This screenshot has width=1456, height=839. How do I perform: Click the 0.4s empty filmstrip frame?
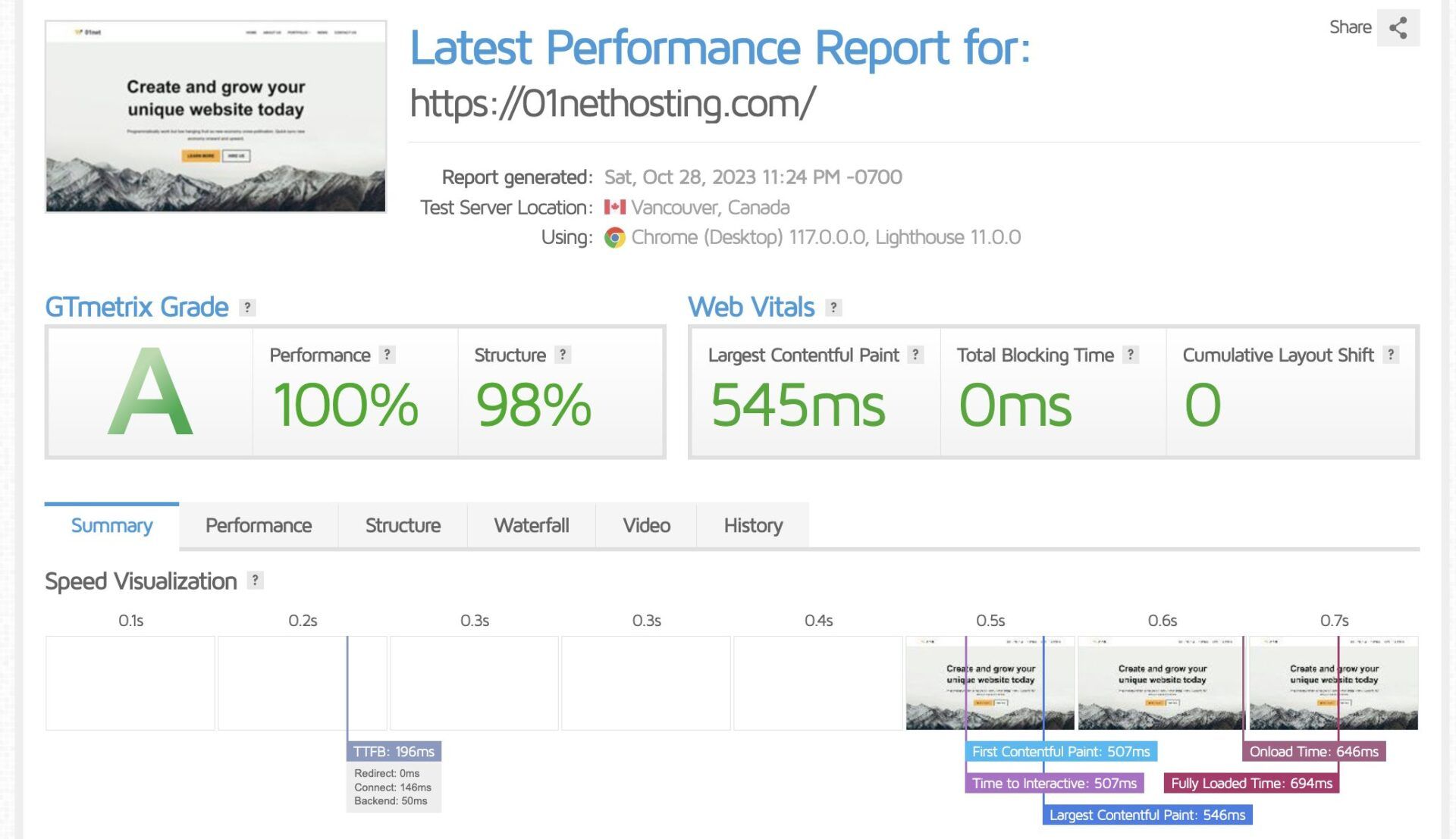tap(817, 683)
